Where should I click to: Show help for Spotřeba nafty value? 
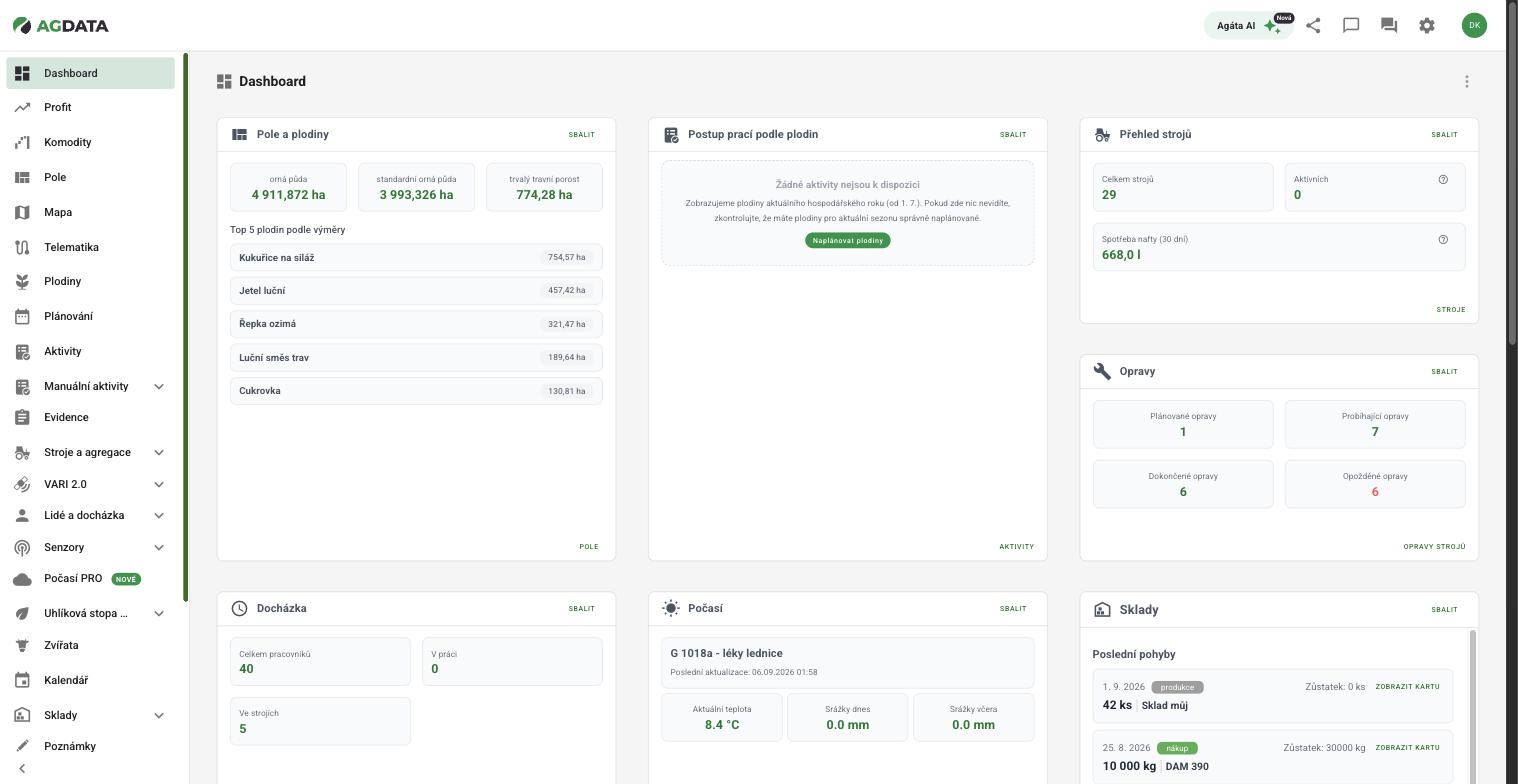coord(1443,240)
